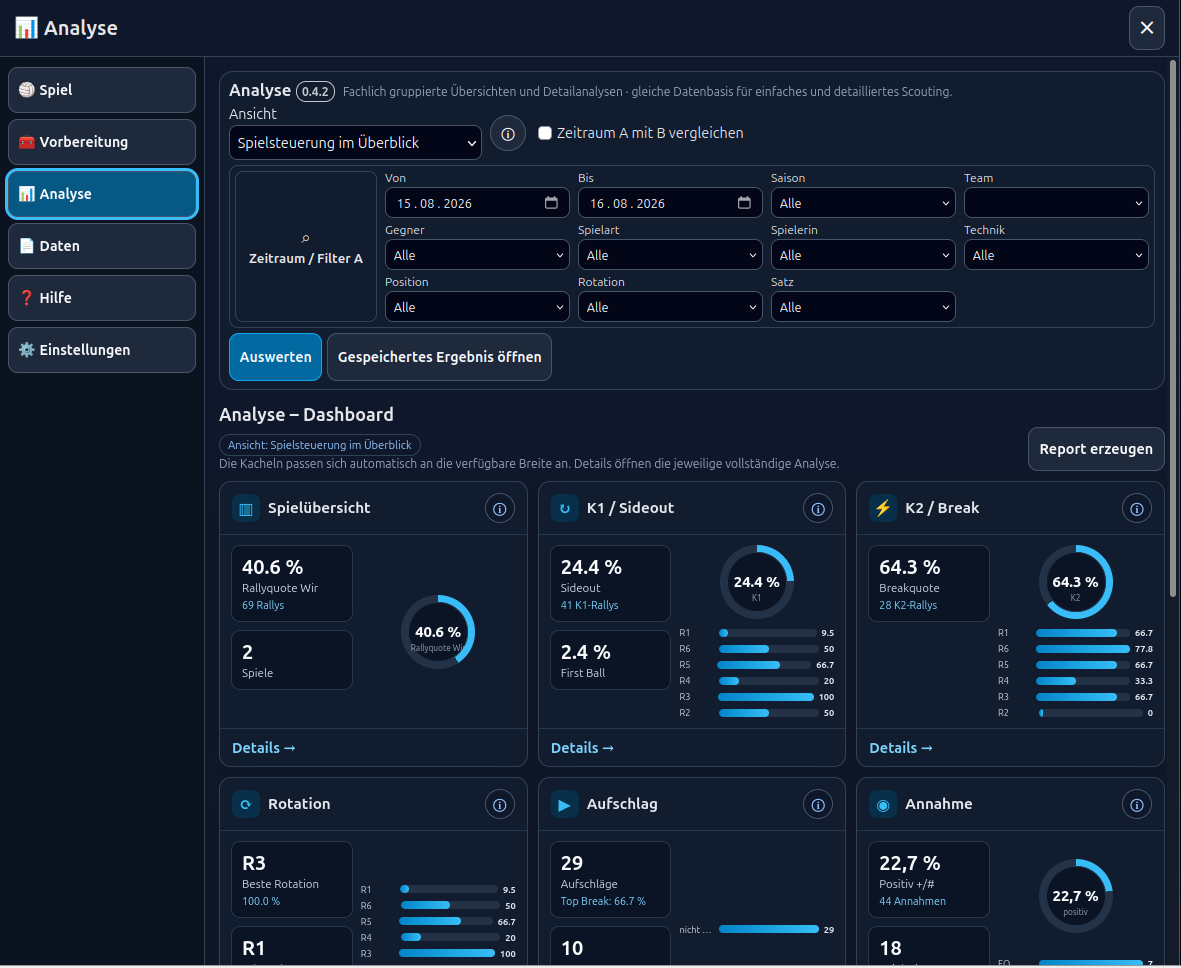Open Details link in K1 / Sideout tile
1181x968 pixels.
[x=581, y=748]
